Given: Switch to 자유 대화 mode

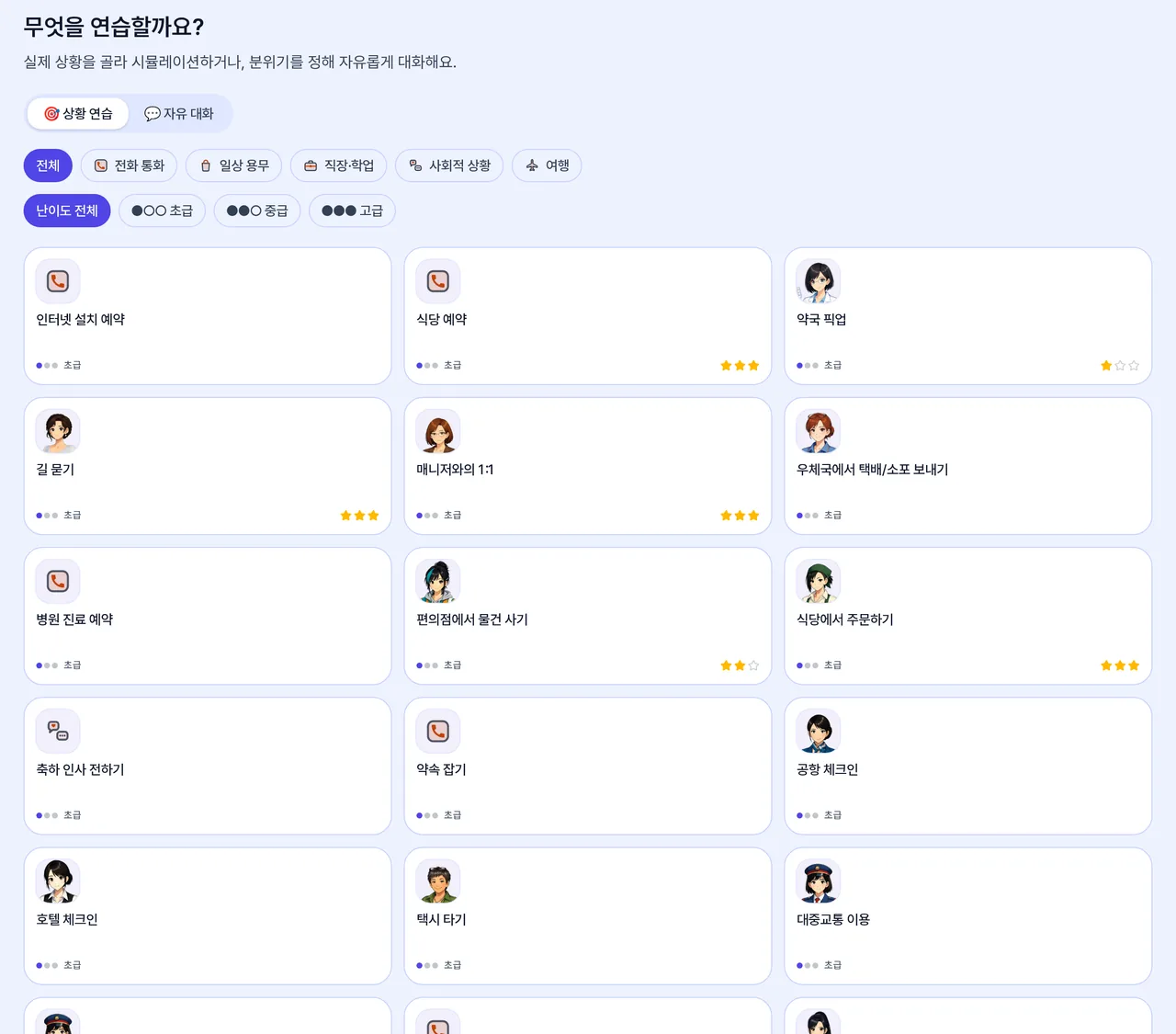Looking at the screenshot, I should click(x=179, y=114).
